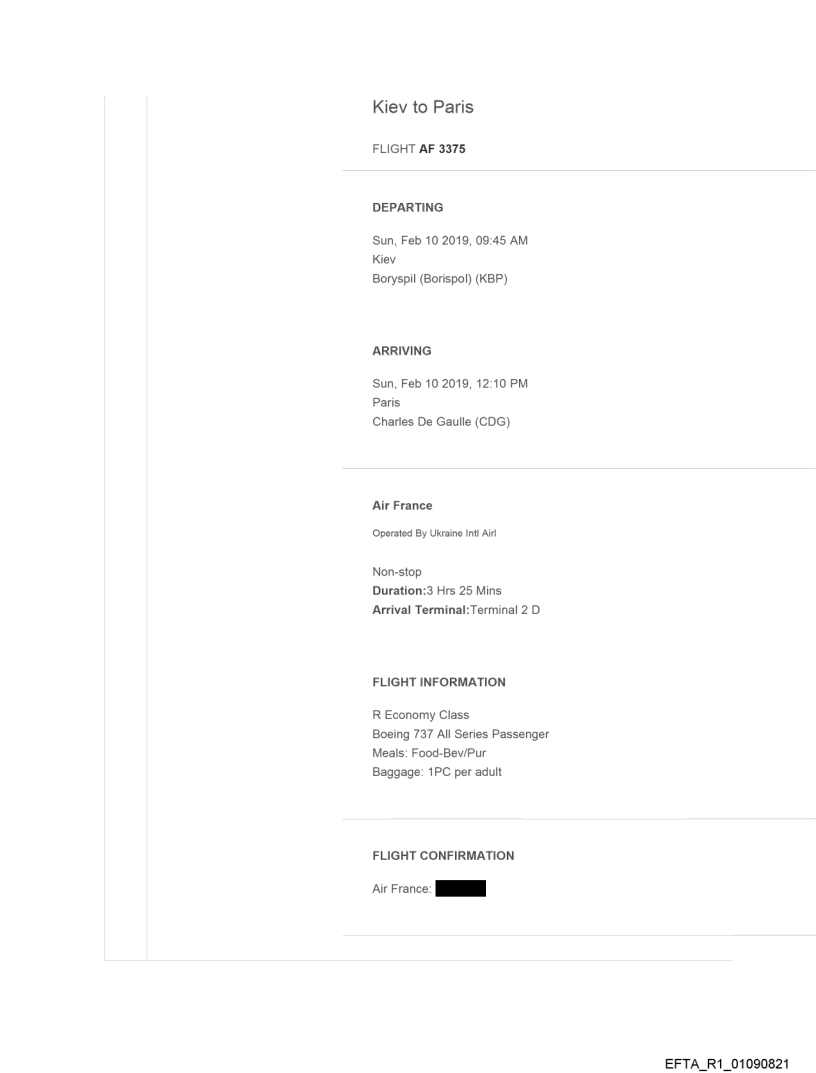Click Boeing 737 All Series Passenger text

(460, 735)
